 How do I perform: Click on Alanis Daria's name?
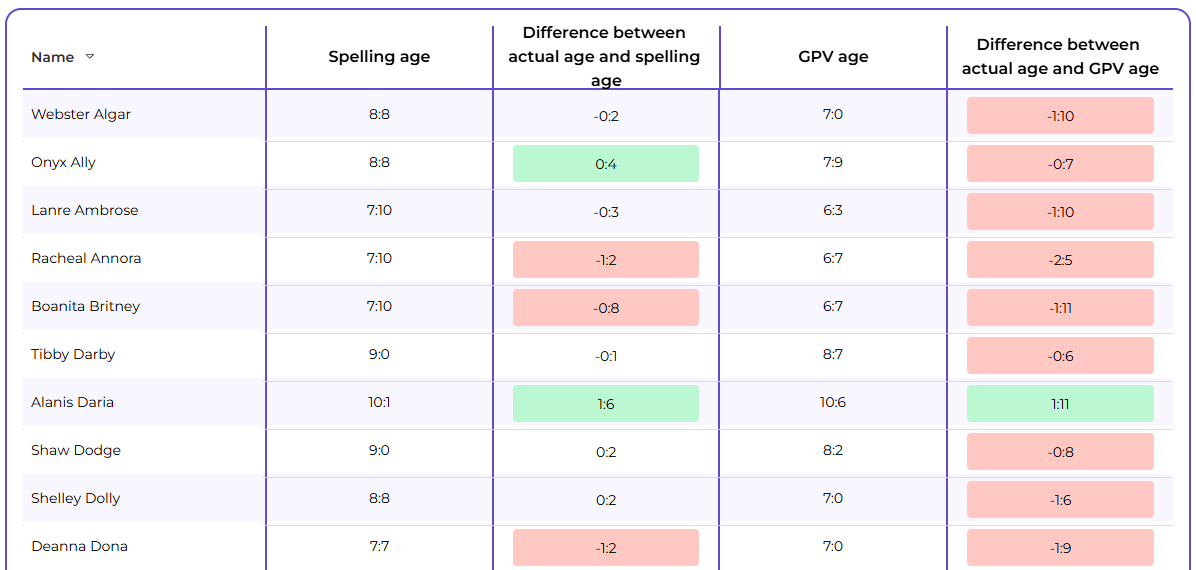(x=72, y=403)
